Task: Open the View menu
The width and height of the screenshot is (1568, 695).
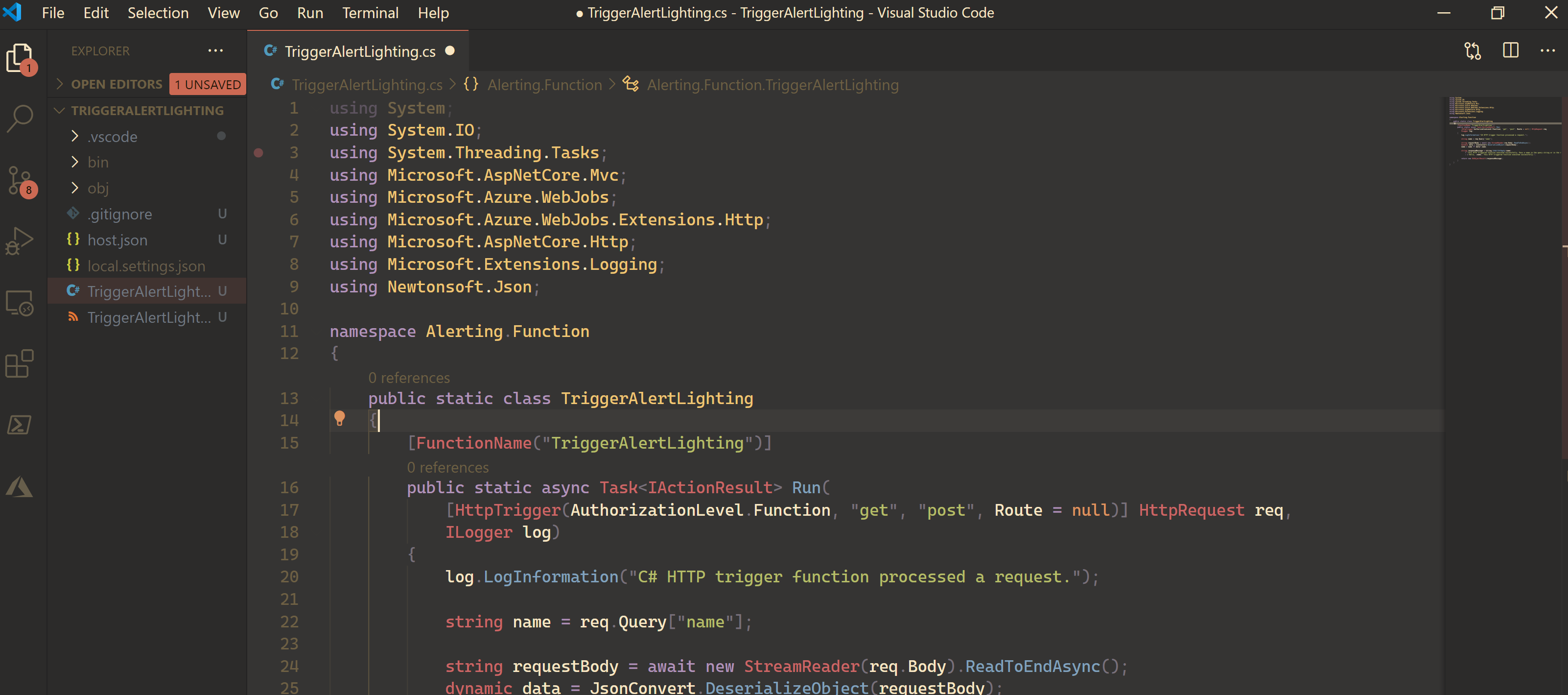Action: (x=223, y=13)
